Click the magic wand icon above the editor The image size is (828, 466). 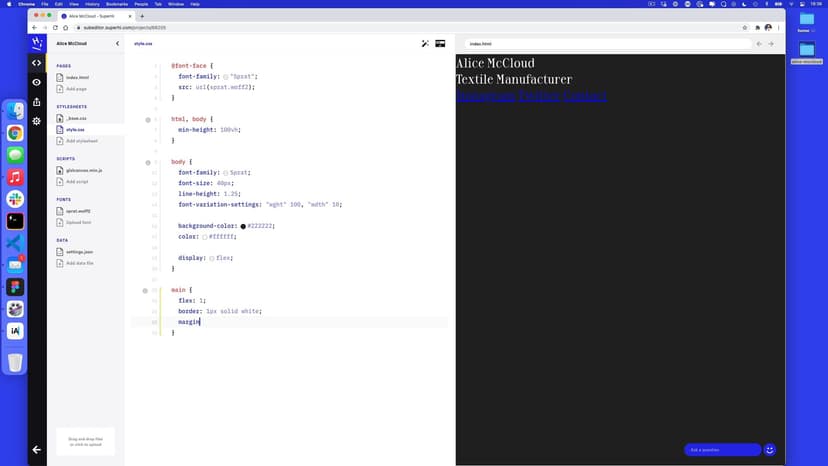[x=425, y=44]
